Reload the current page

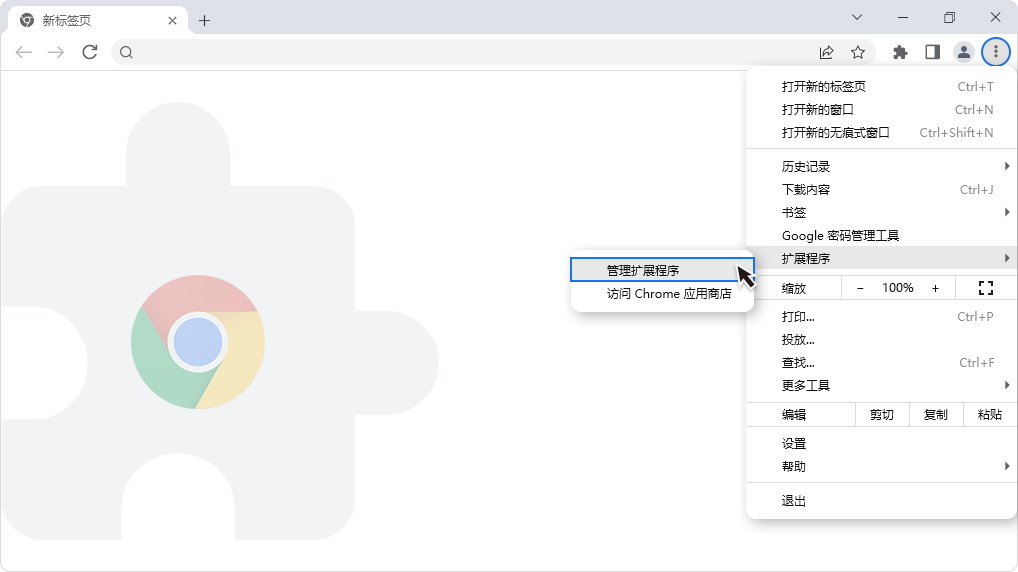pyautogui.click(x=90, y=52)
